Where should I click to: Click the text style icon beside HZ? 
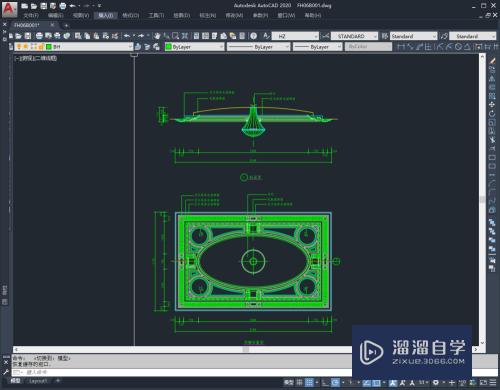click(266, 36)
